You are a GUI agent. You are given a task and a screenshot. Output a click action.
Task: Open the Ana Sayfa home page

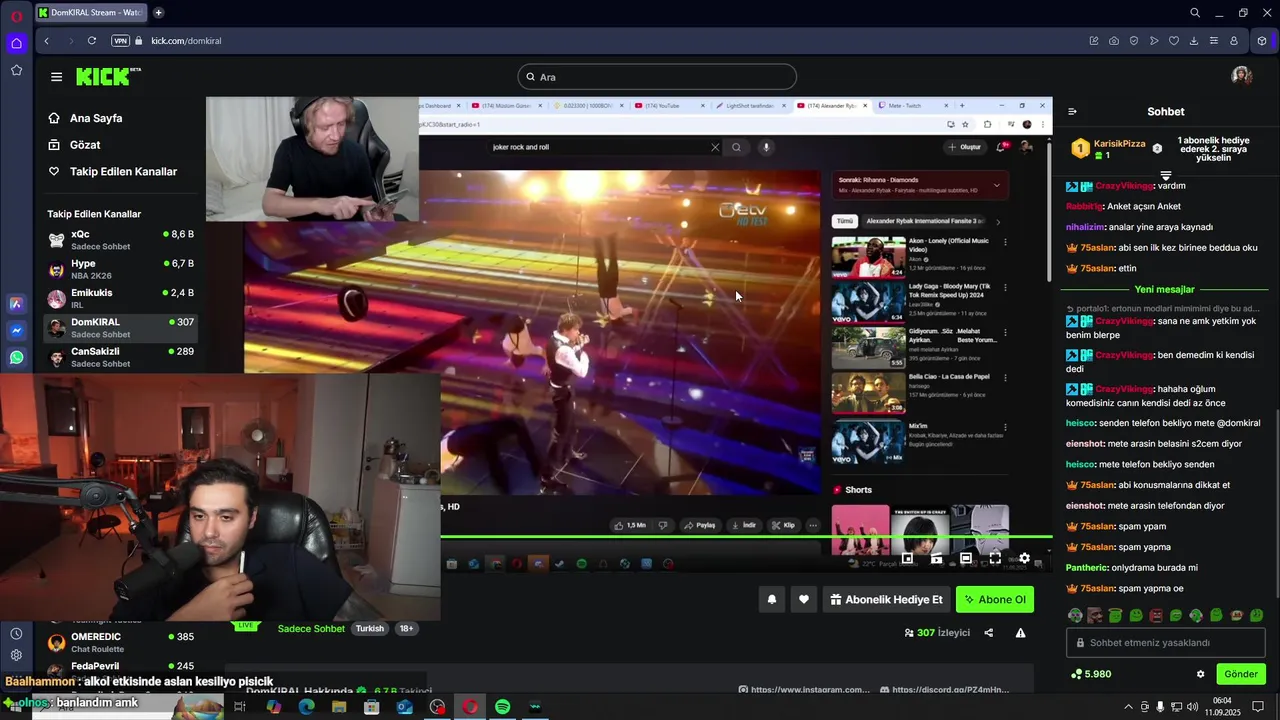click(86, 118)
